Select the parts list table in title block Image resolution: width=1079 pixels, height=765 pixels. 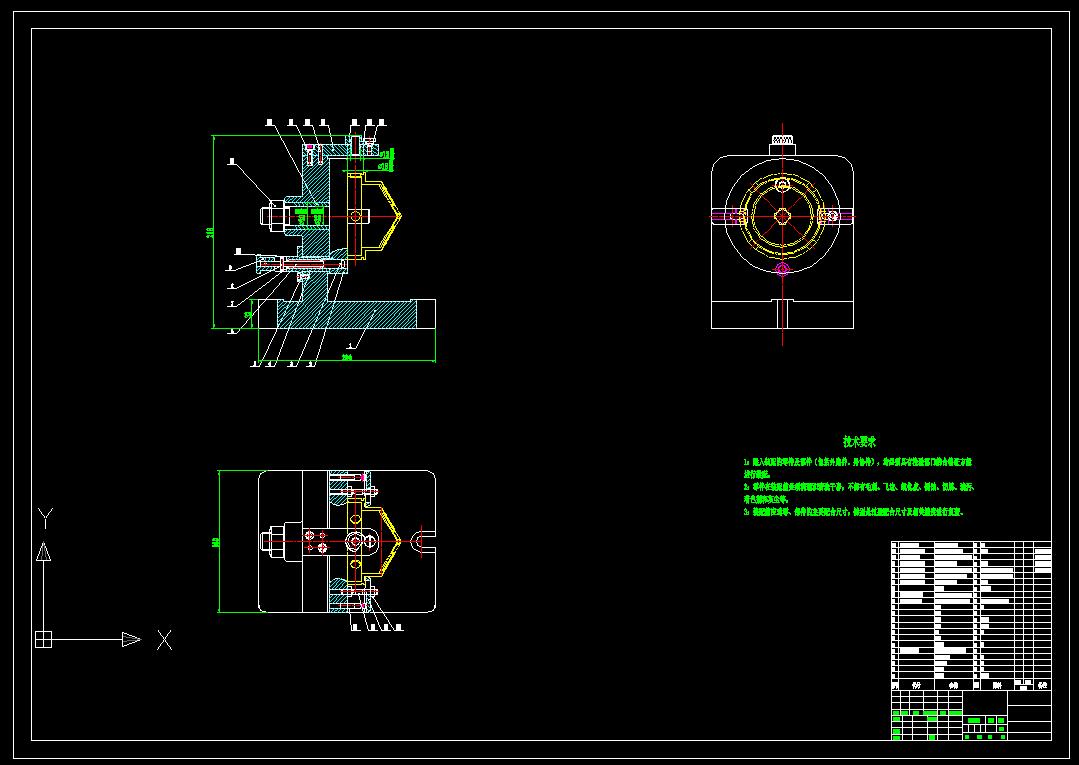click(x=971, y=616)
